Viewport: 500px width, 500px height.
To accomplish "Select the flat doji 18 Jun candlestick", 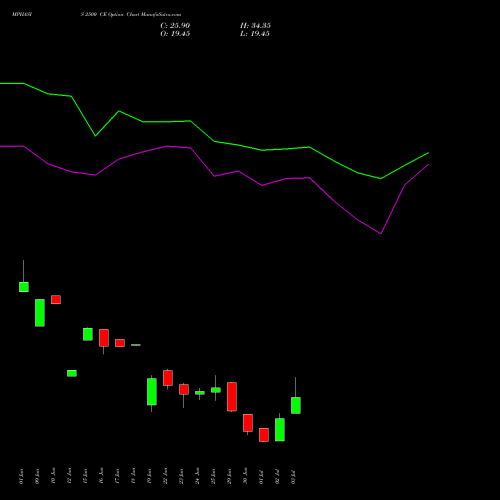I will click(136, 345).
